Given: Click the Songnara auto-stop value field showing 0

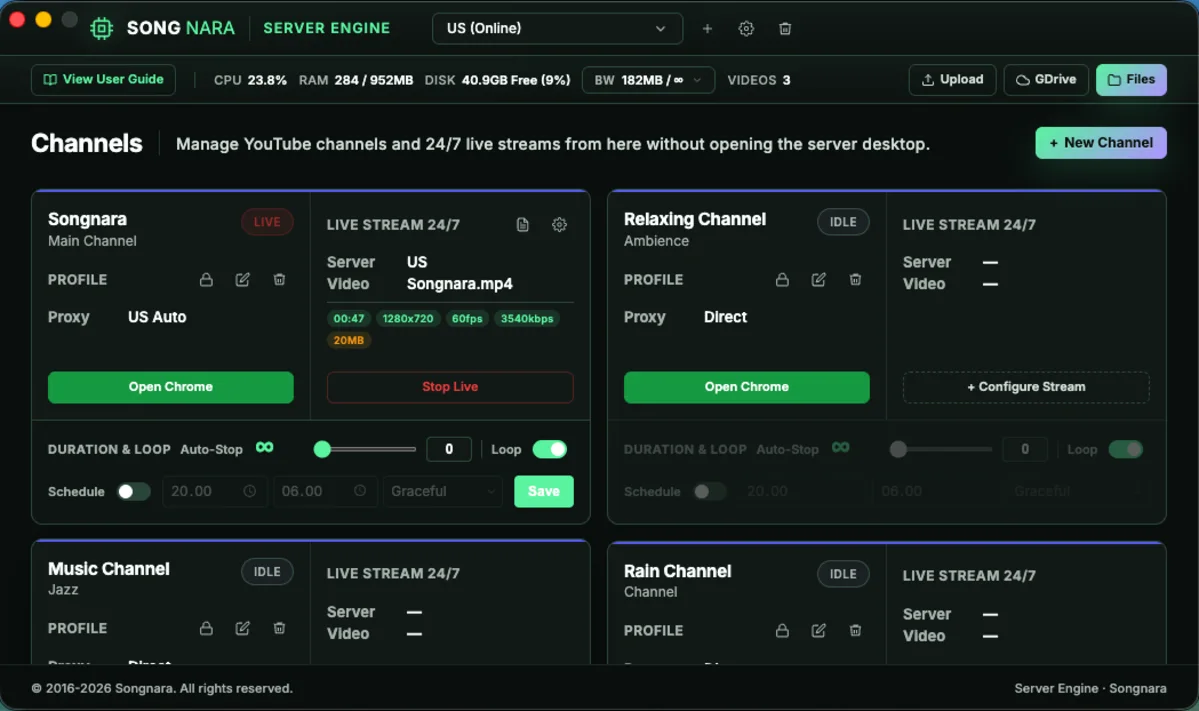Looking at the screenshot, I should click(449, 450).
